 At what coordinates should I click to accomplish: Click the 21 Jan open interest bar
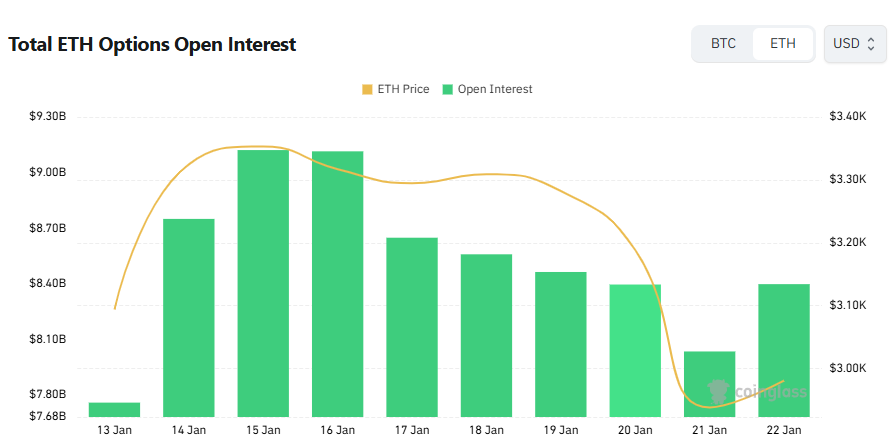(x=710, y=384)
